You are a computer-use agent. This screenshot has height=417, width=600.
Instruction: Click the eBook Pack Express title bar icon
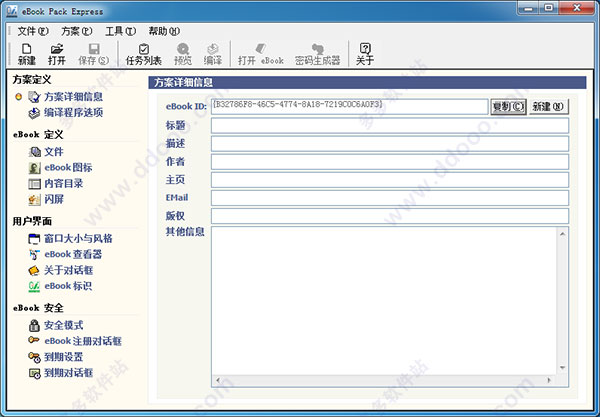(11, 11)
